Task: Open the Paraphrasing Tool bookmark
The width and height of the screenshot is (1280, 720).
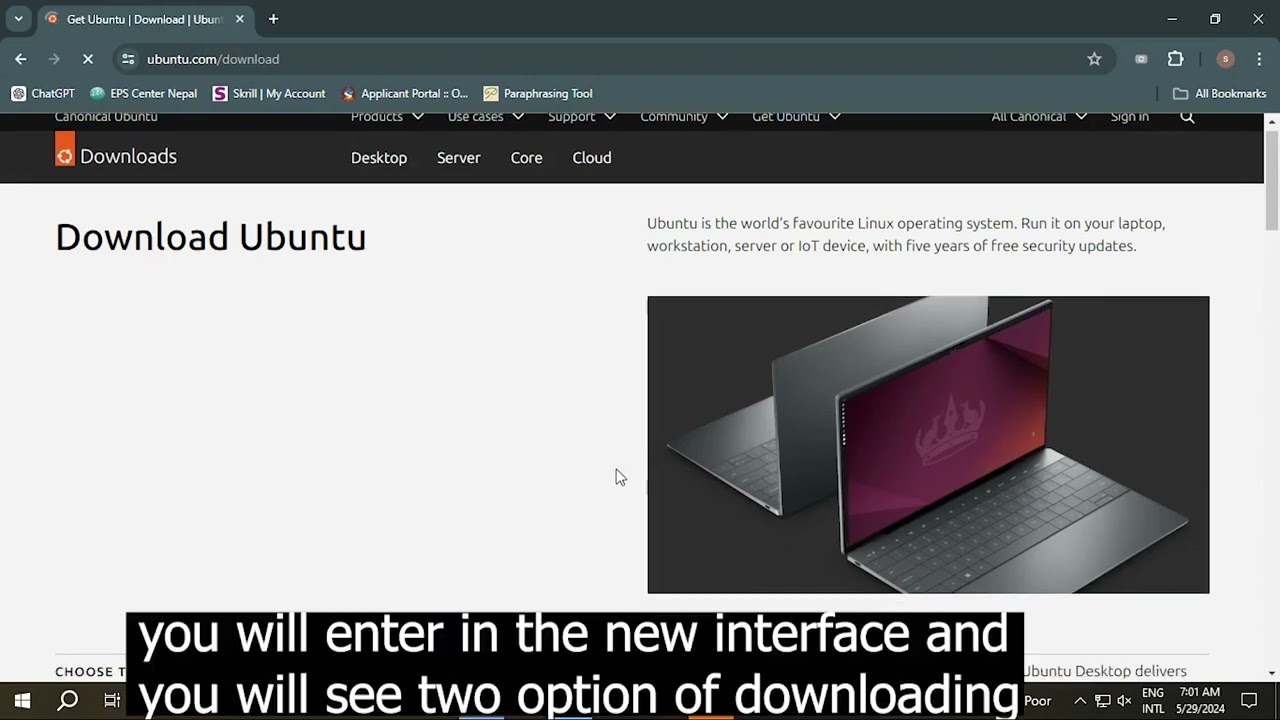Action: (538, 93)
